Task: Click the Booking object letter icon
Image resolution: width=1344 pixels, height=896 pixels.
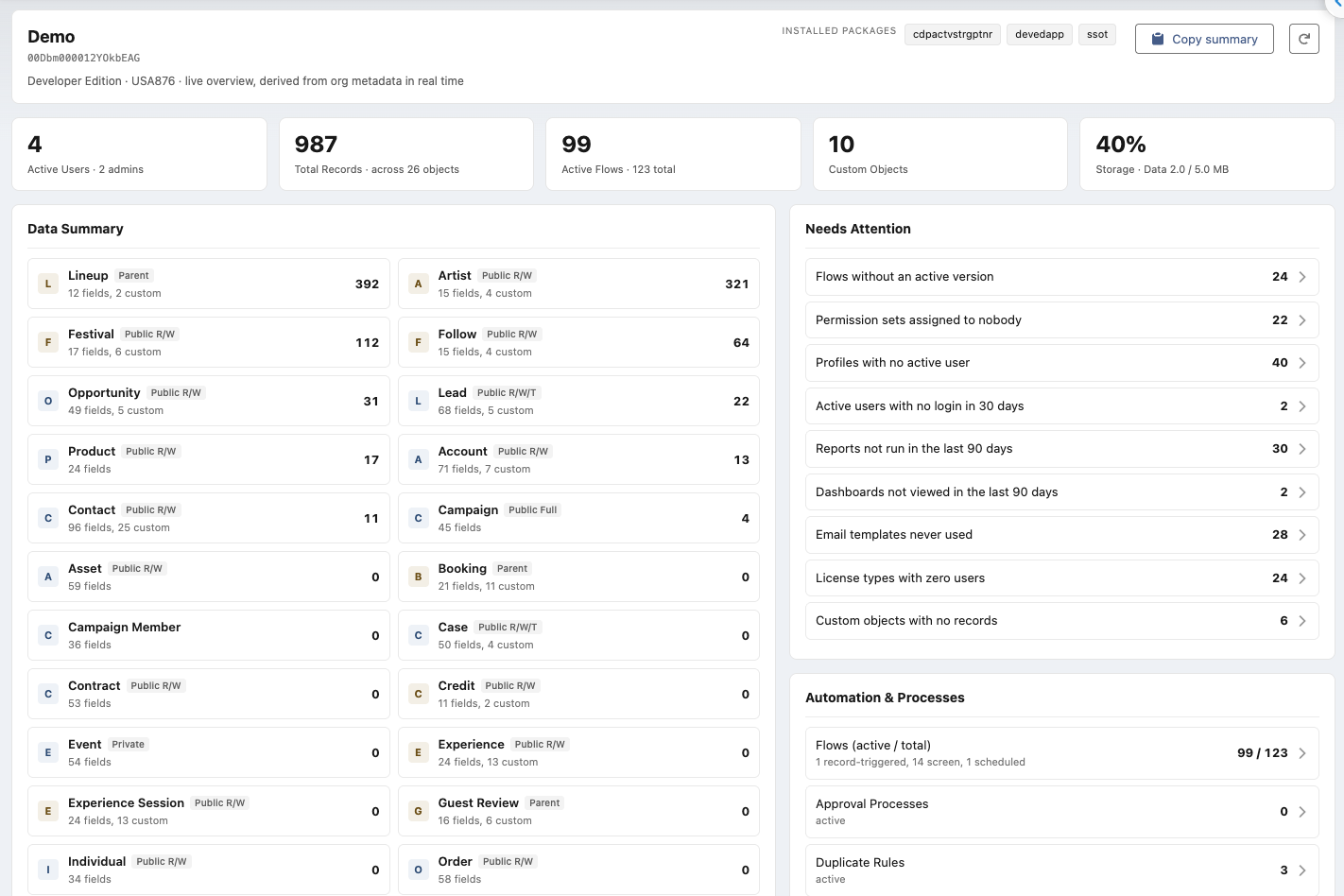Action: point(419,577)
